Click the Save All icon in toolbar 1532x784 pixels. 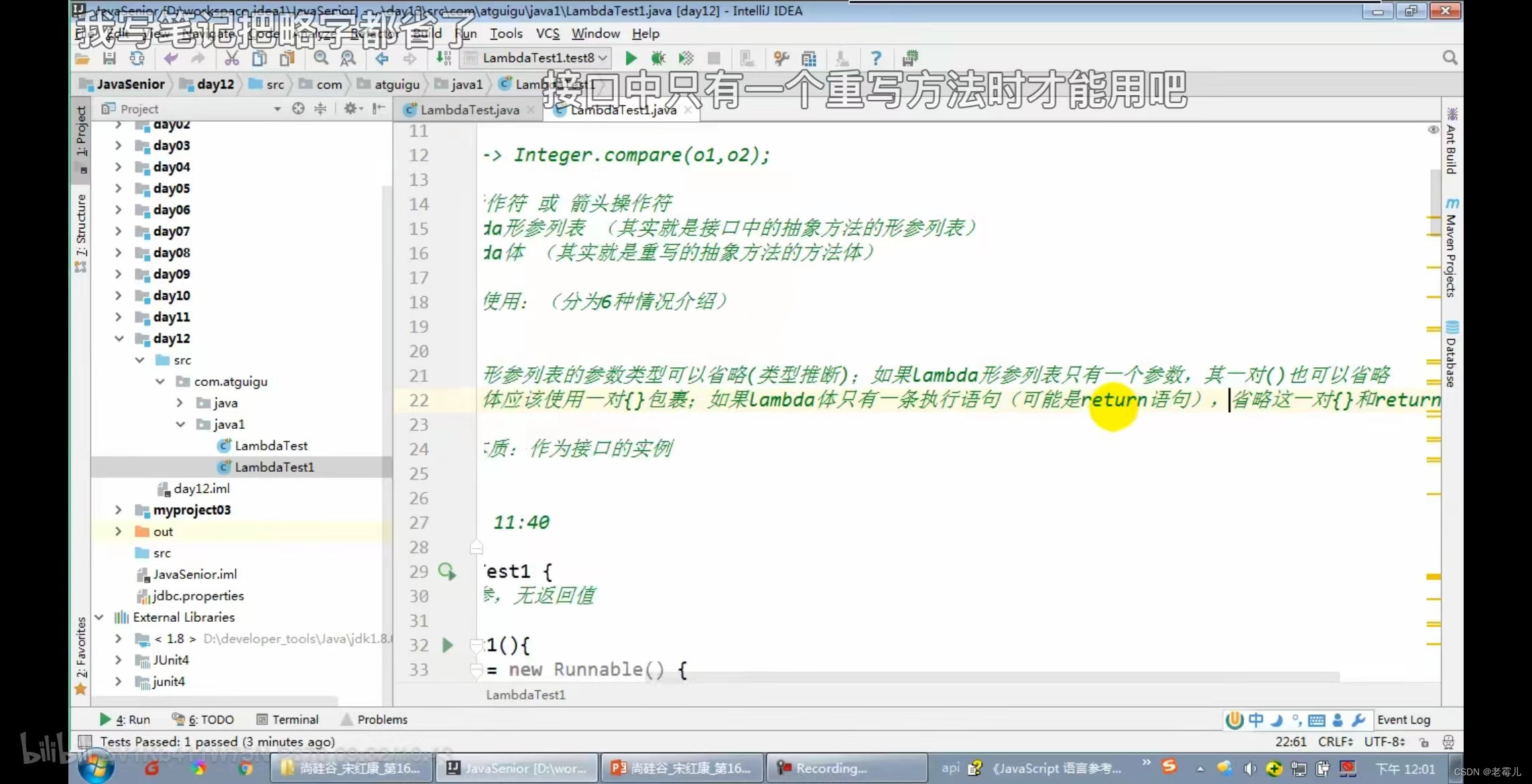click(109, 58)
